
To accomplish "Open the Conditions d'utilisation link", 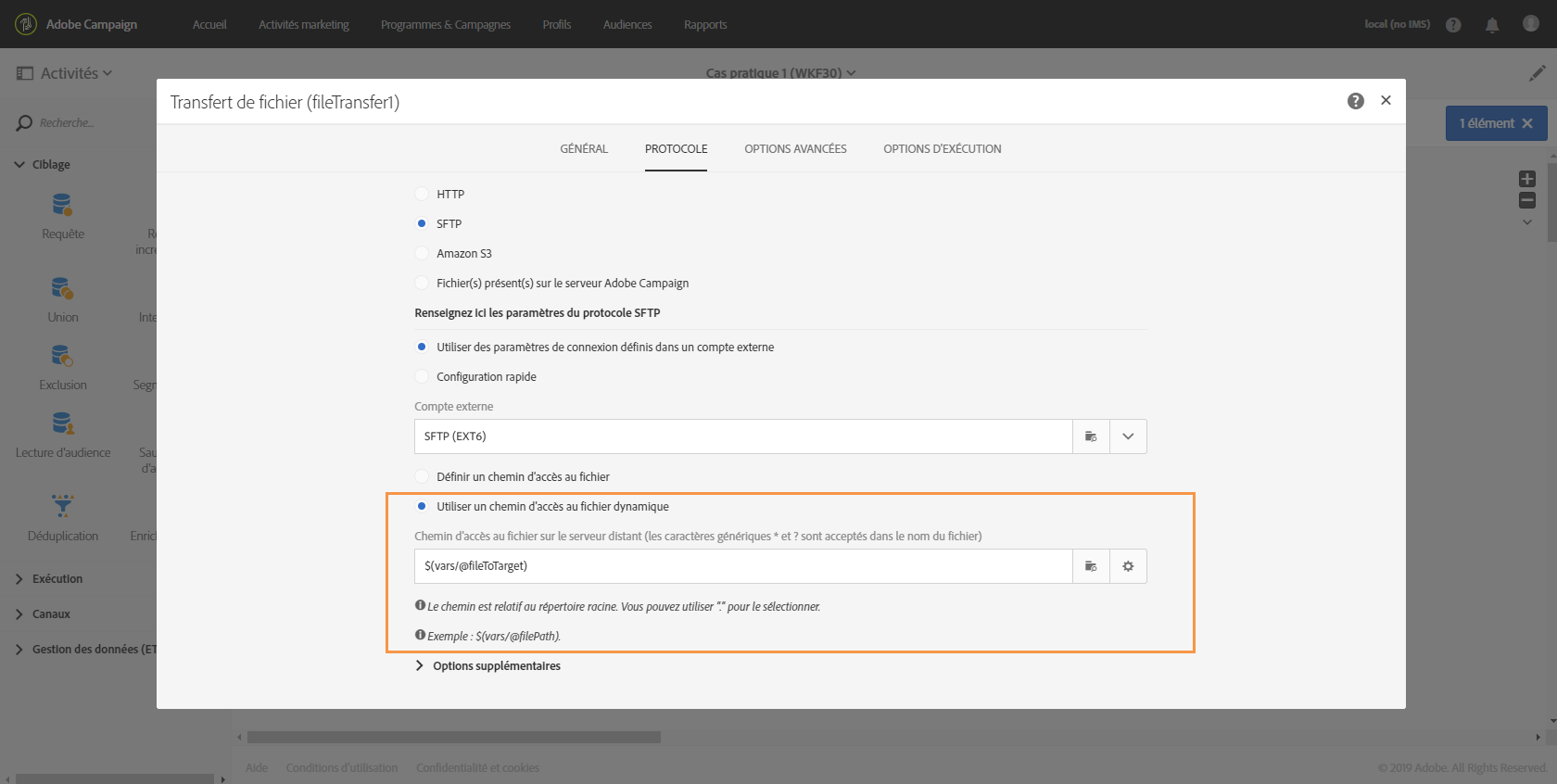I will click(342, 767).
